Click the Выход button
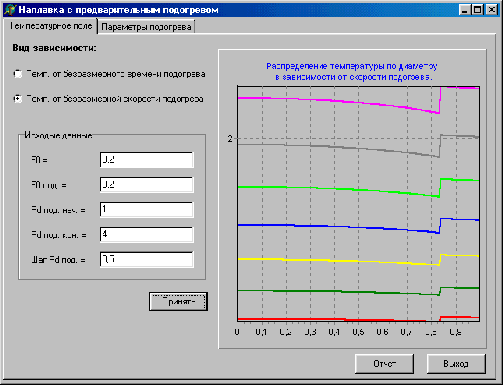This screenshot has width=504, height=386. point(456,364)
